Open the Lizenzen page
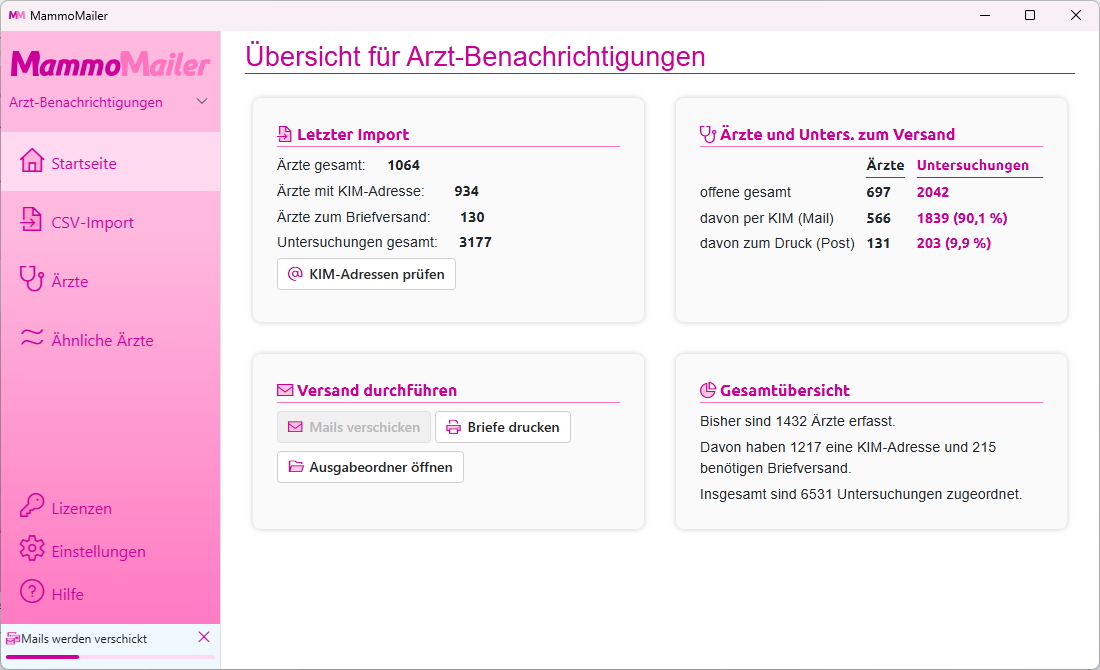 (x=110, y=507)
